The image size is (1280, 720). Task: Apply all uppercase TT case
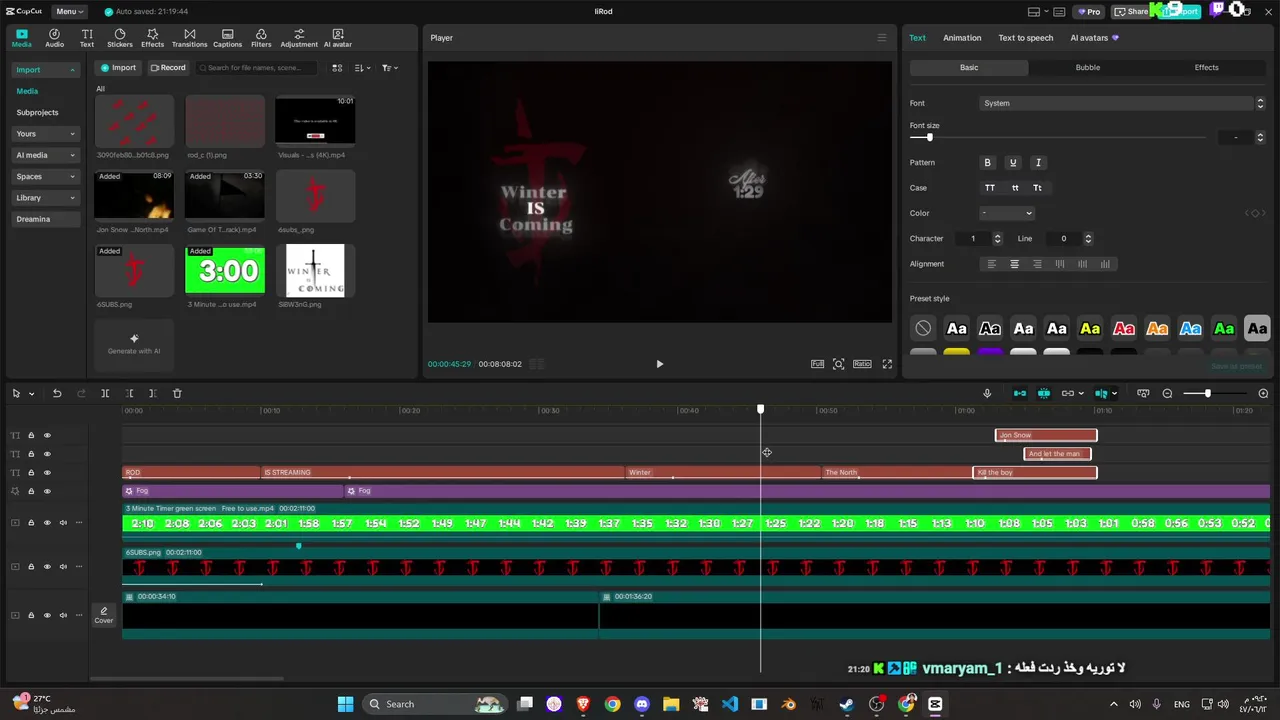[990, 188]
